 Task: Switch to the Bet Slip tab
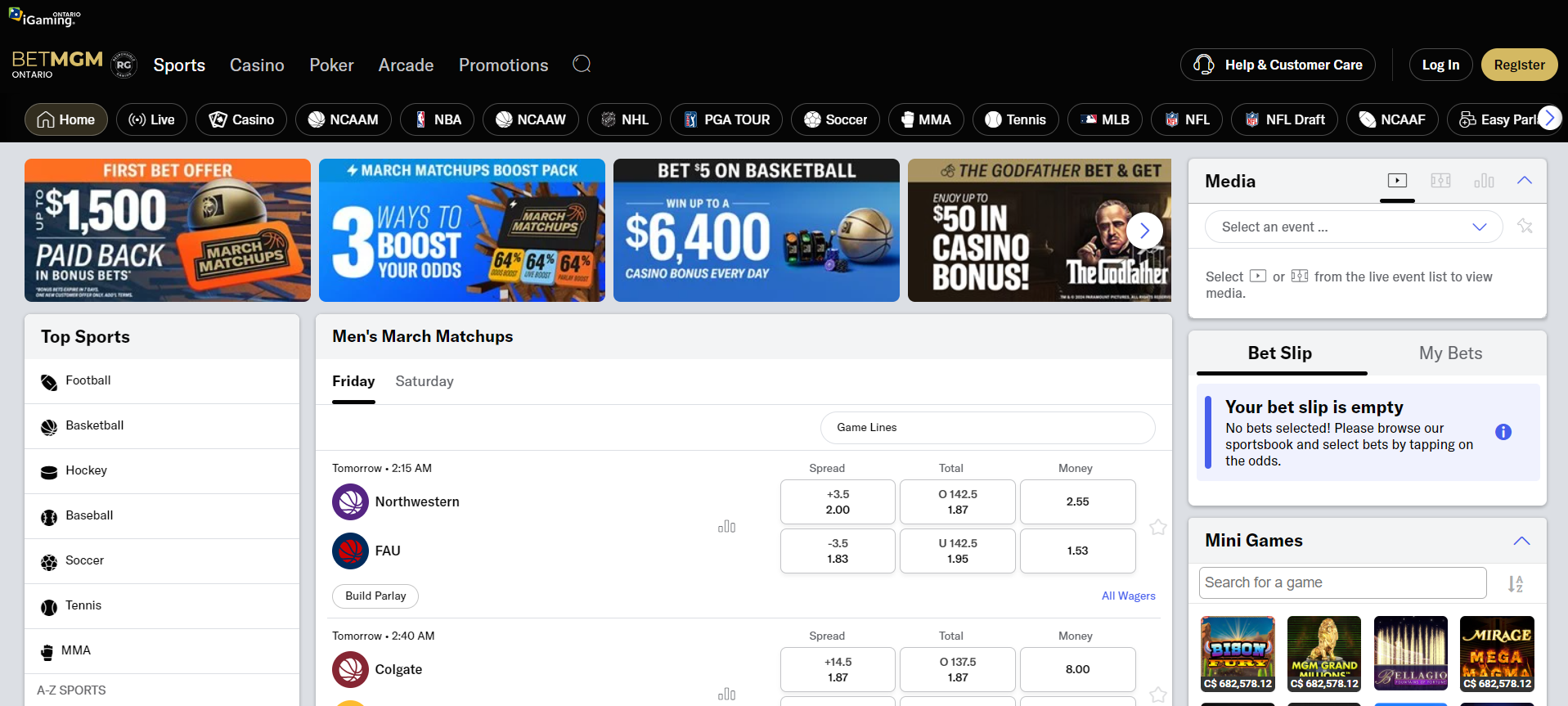(1280, 353)
